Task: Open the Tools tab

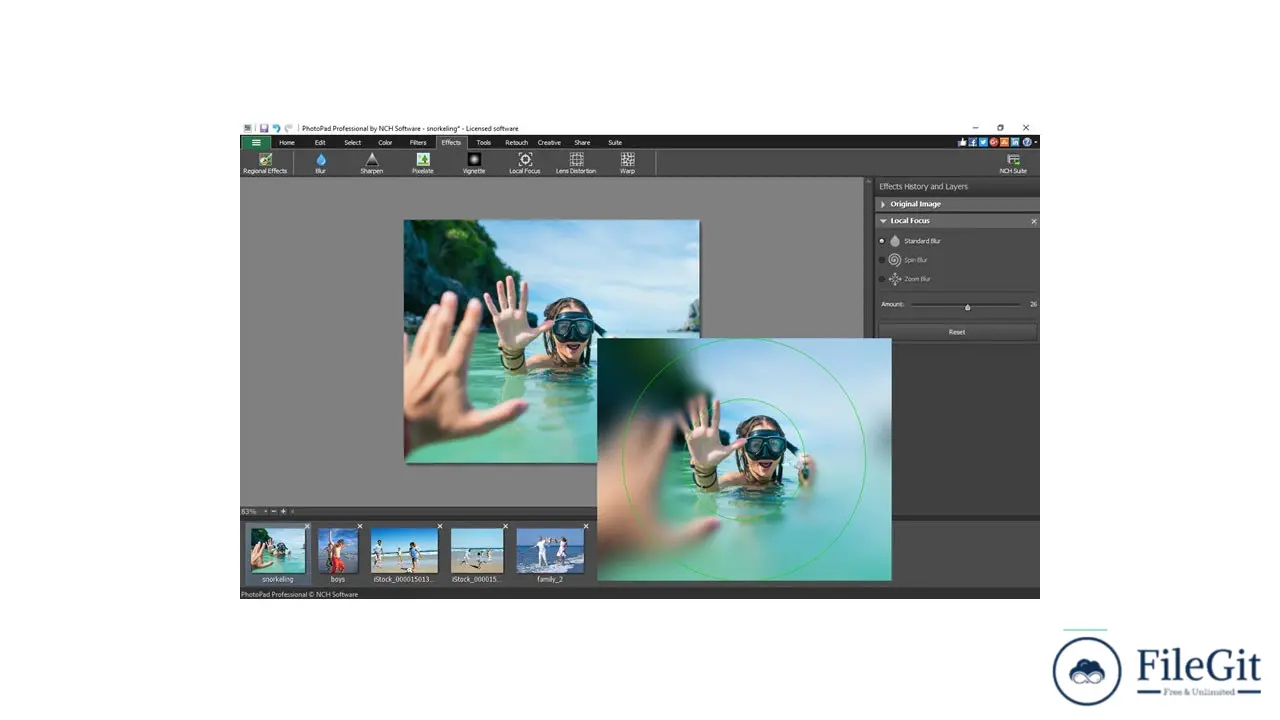Action: (x=484, y=143)
